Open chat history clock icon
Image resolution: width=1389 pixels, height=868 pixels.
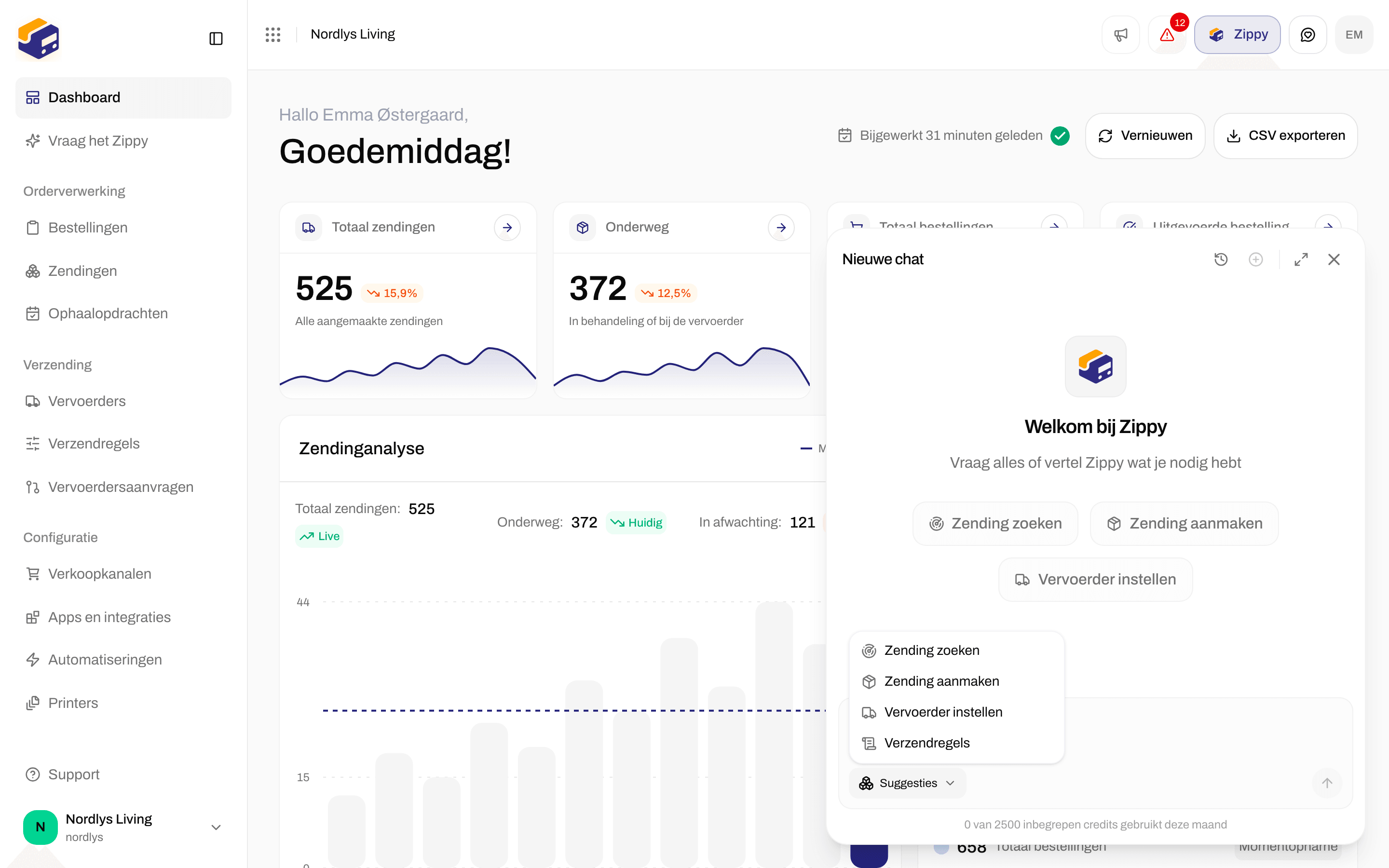coord(1221,259)
